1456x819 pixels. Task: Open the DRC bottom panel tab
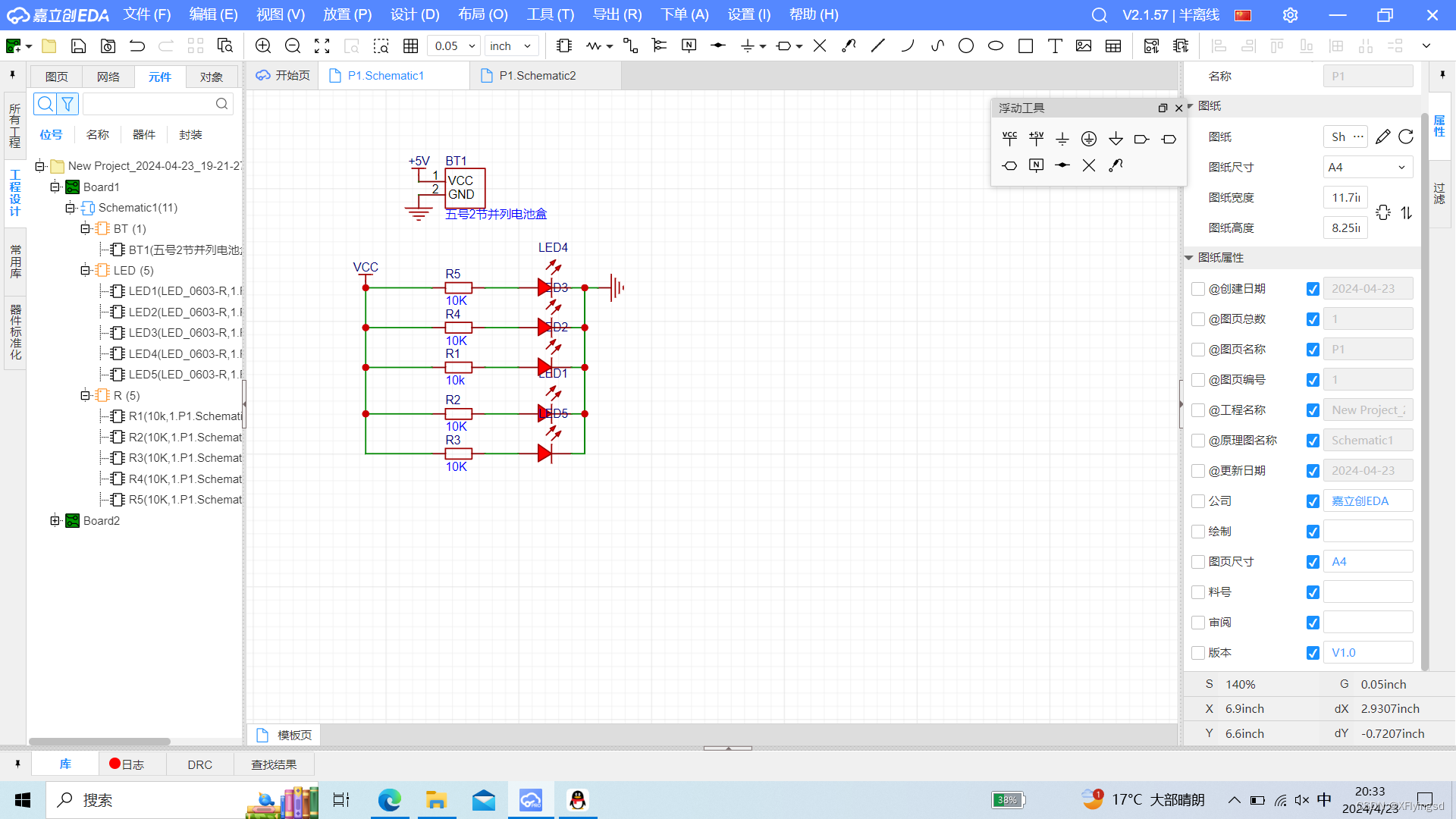coord(199,764)
